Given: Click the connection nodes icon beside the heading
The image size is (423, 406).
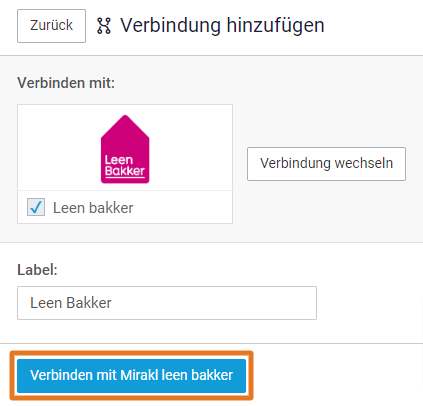Looking at the screenshot, I should pos(104,26).
